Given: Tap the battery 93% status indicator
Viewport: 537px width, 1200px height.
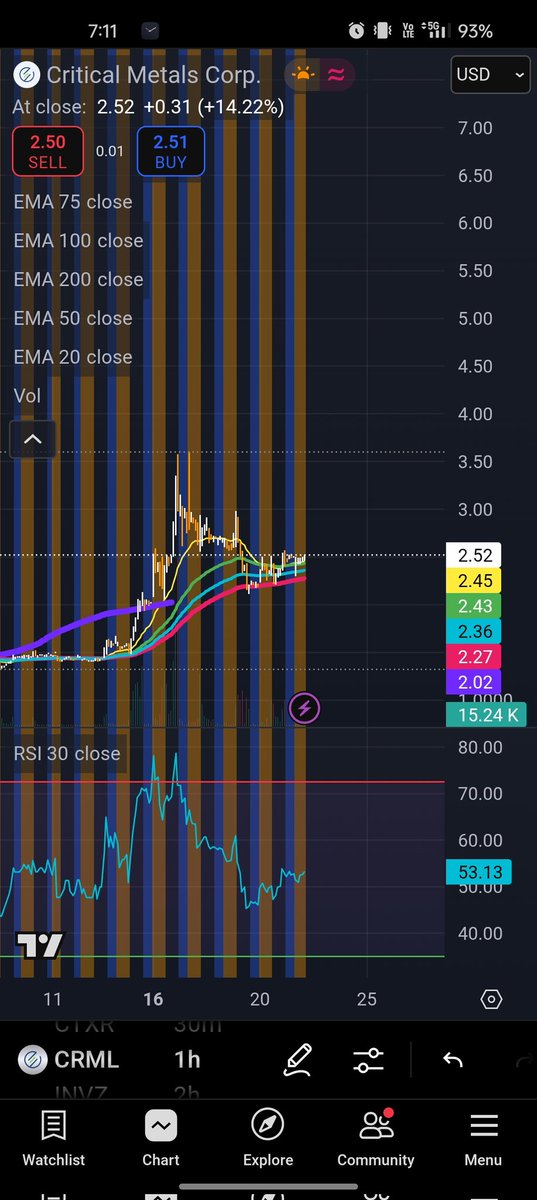Looking at the screenshot, I should (x=475, y=31).
